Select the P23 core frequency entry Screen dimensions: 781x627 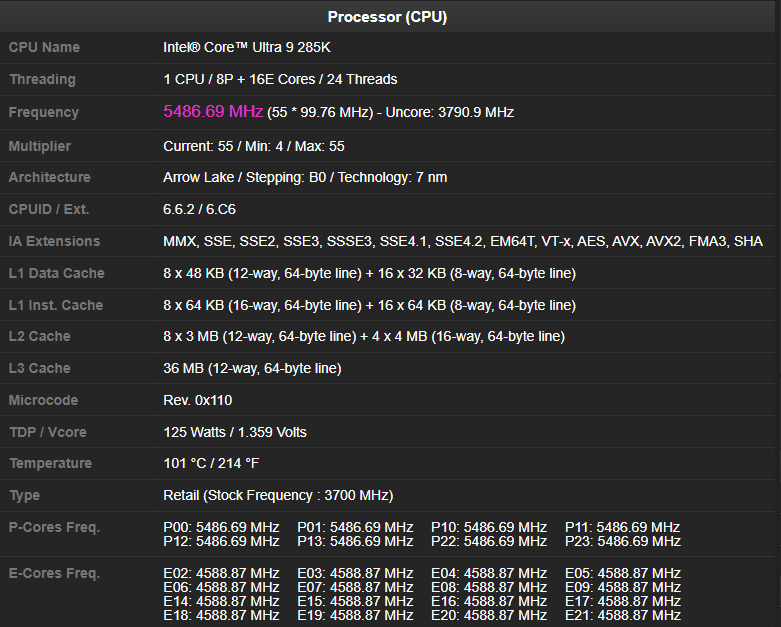[x=622, y=541]
